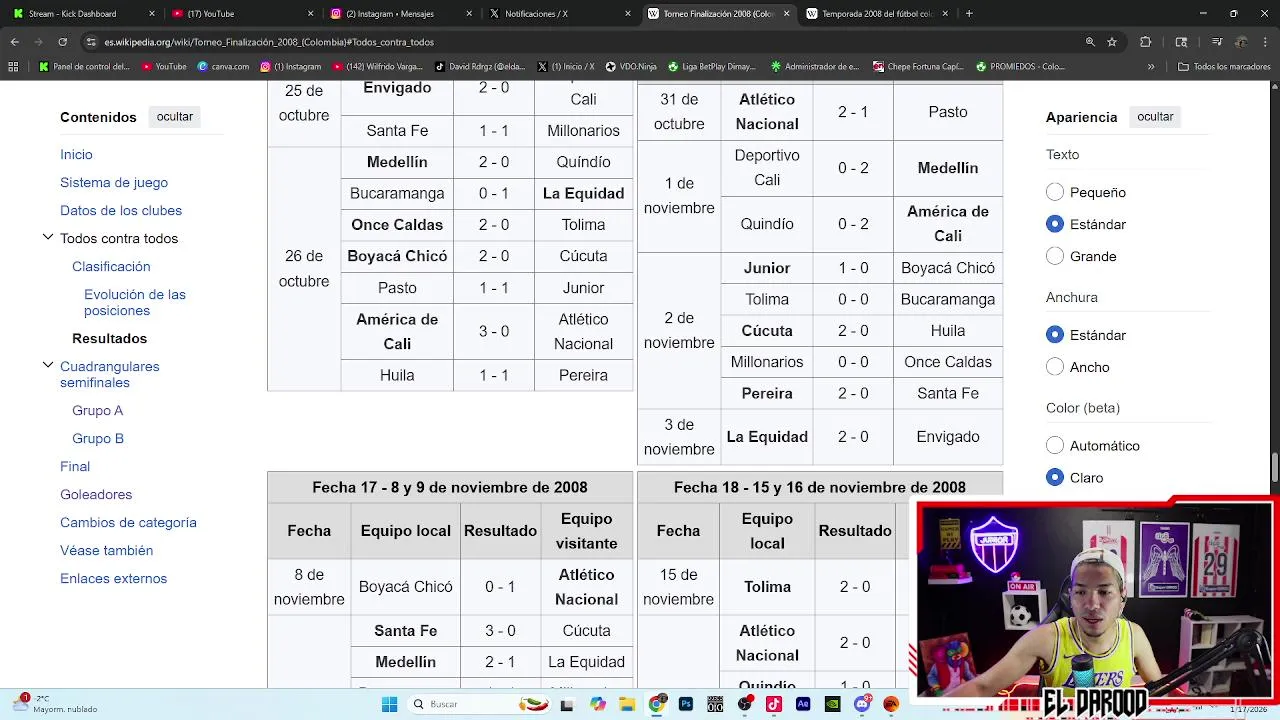Select Ancho width option

1055,367
